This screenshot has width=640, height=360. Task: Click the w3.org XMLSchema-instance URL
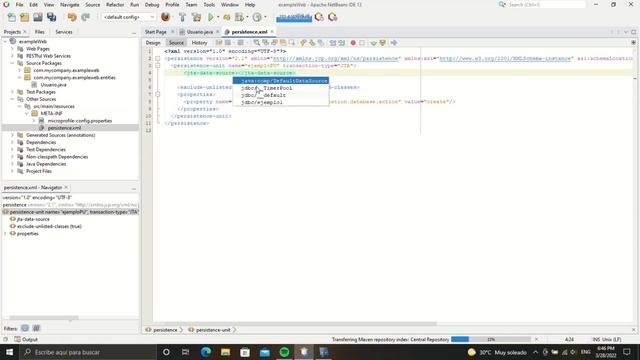tap(504, 58)
